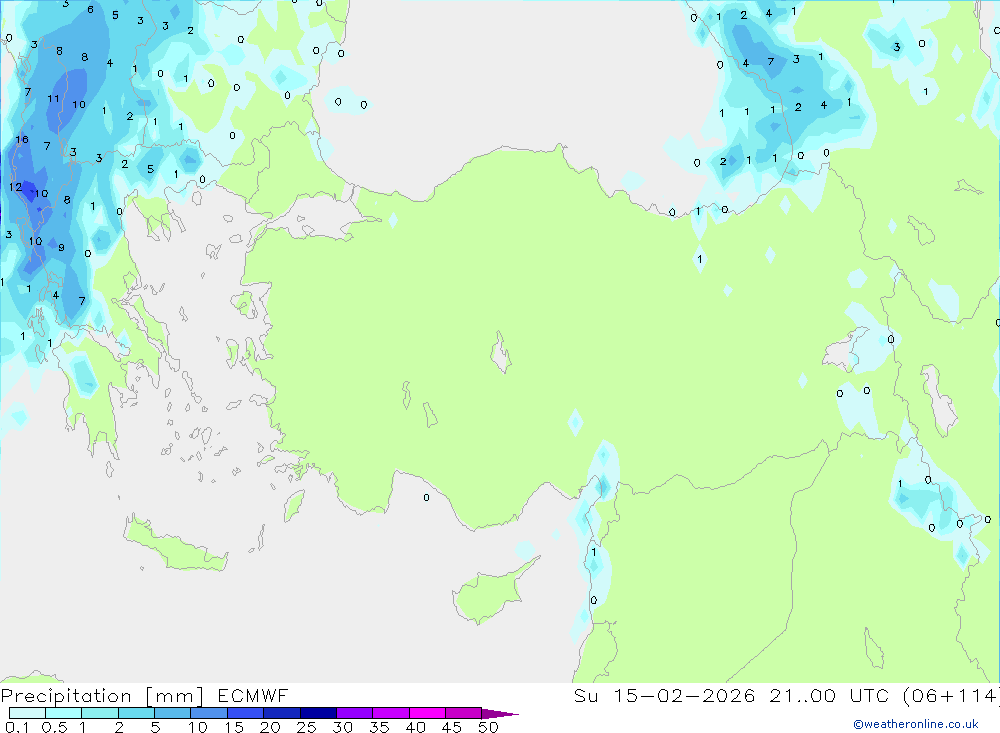Click the '25' legend scale label

(x=307, y=727)
